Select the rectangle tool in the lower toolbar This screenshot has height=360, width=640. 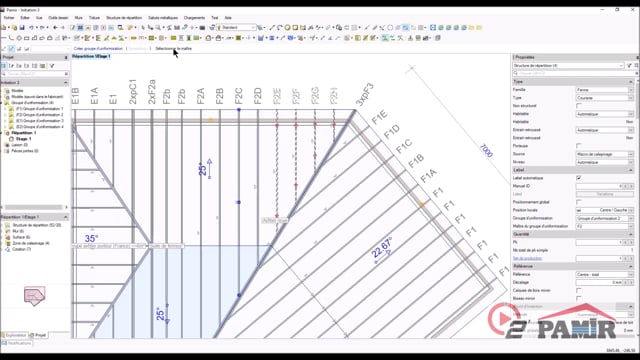(x=27, y=38)
